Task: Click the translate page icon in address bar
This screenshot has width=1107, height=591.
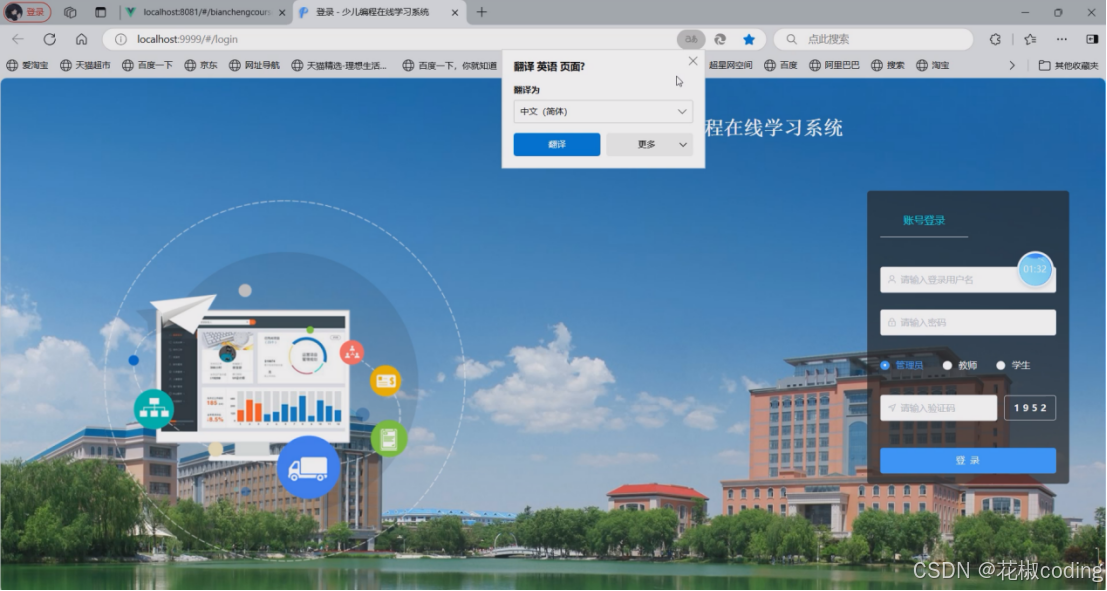Action: [690, 38]
